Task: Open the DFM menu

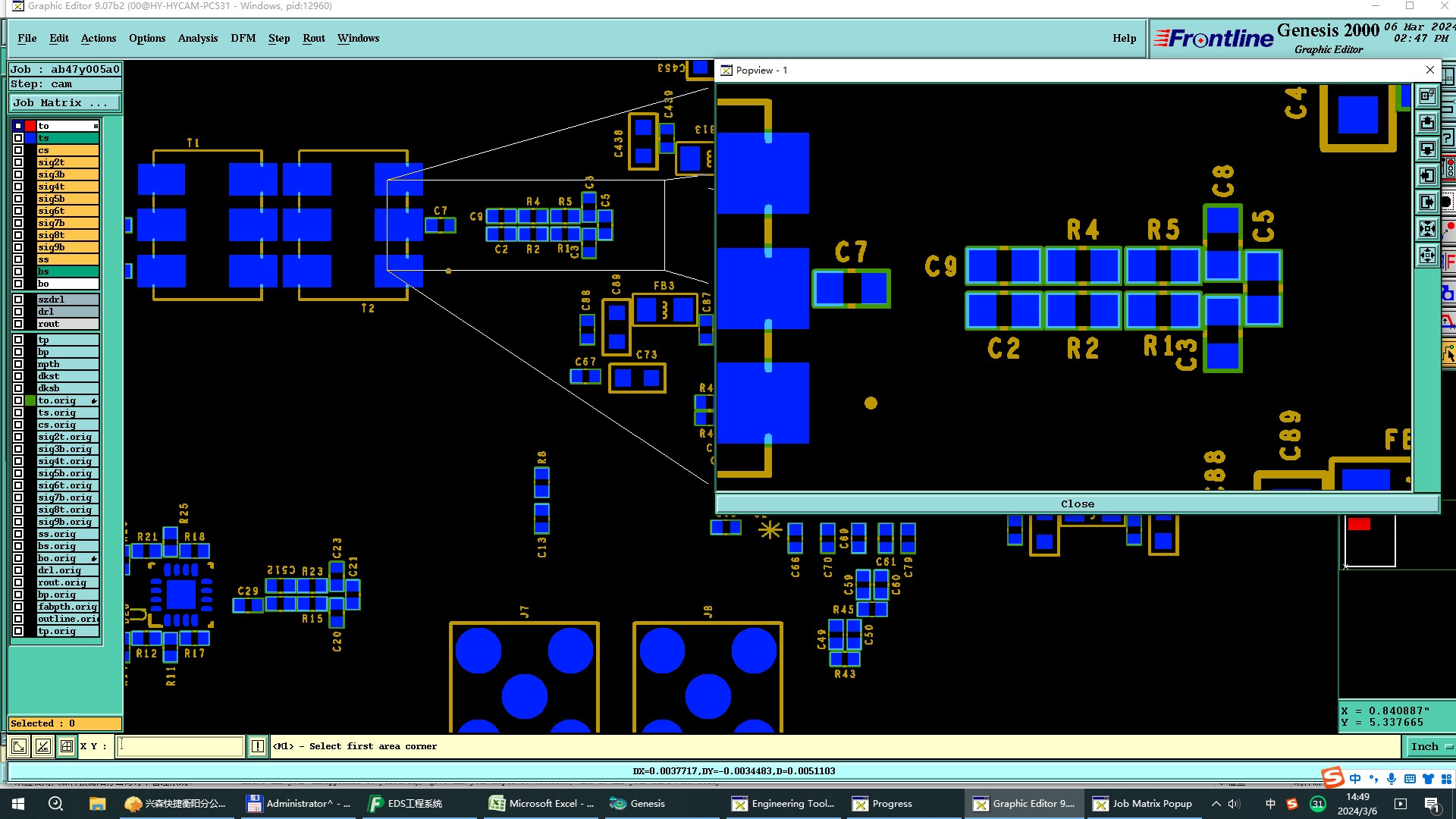Action: [243, 38]
